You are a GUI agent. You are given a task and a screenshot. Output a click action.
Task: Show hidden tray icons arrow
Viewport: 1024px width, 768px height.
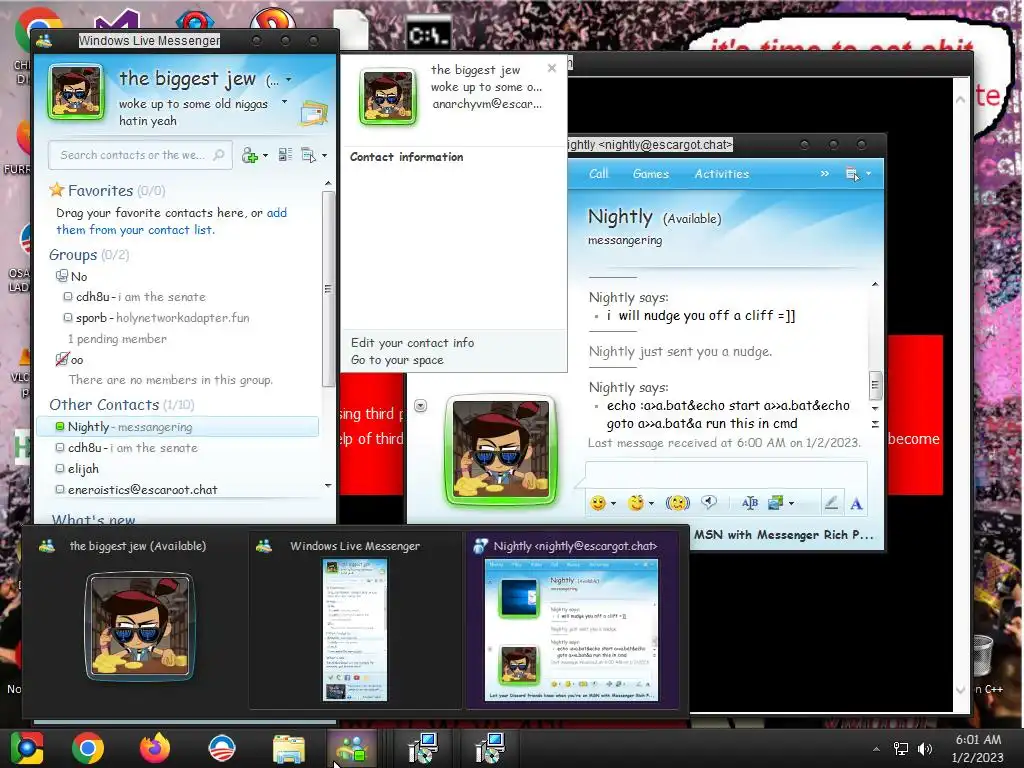pyautogui.click(x=876, y=749)
